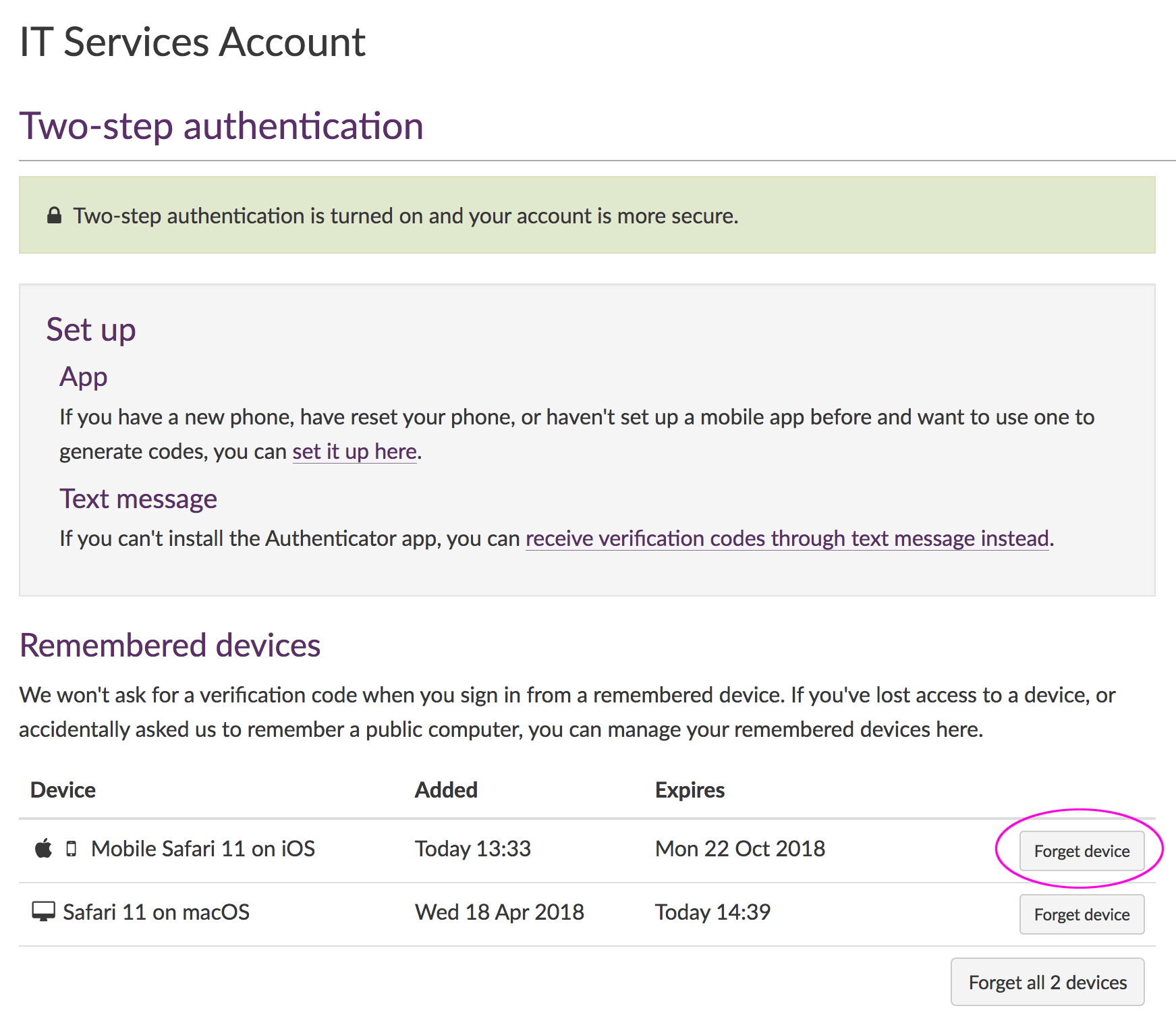The image size is (1176, 1025).
Task: Click the Apple logo icon
Action: [43, 849]
